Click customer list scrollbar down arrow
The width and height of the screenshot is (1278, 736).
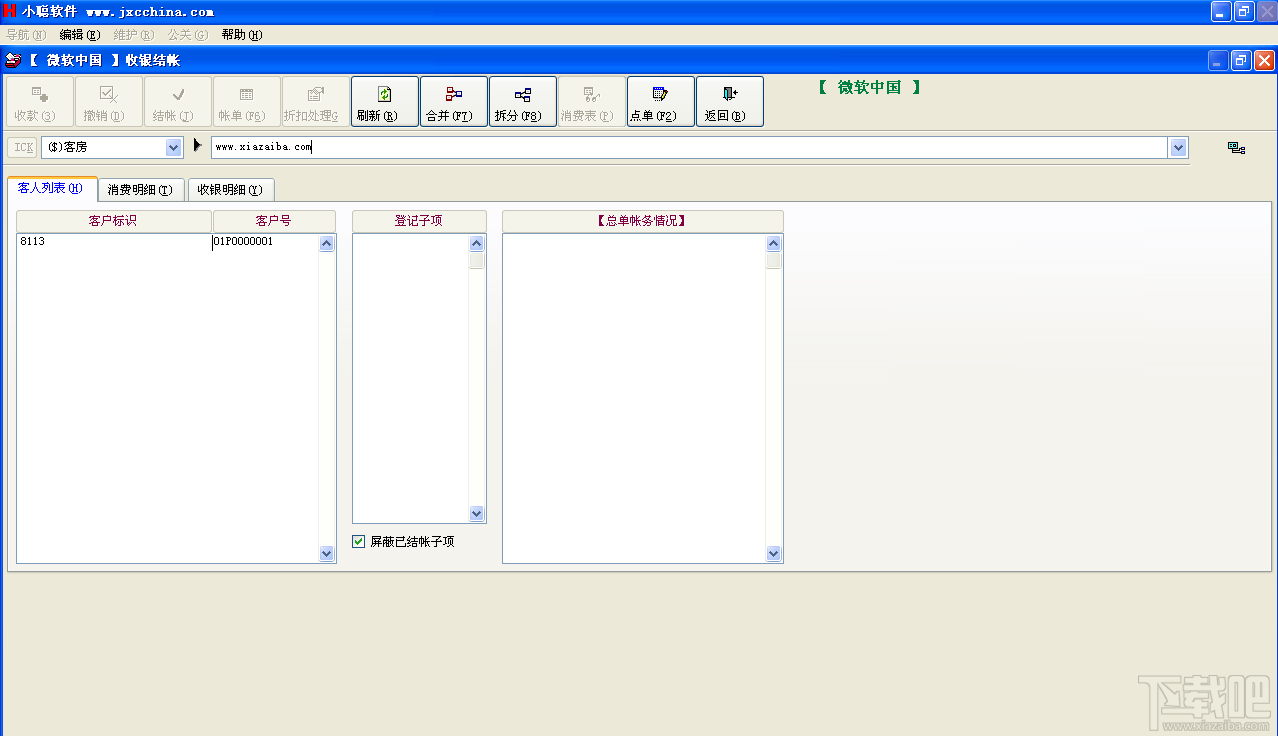[x=326, y=553]
